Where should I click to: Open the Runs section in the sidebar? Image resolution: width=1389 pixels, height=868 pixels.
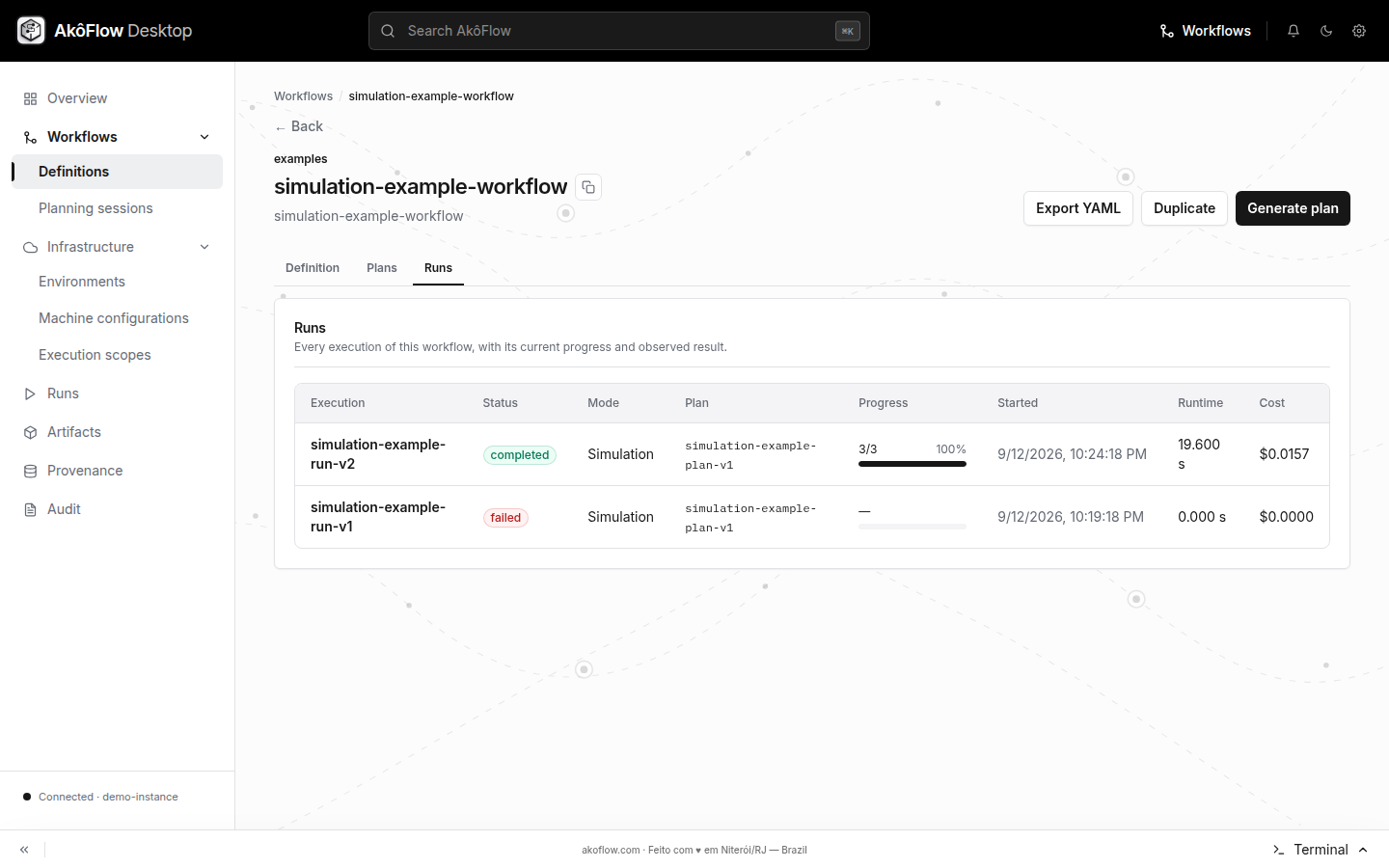click(x=117, y=393)
